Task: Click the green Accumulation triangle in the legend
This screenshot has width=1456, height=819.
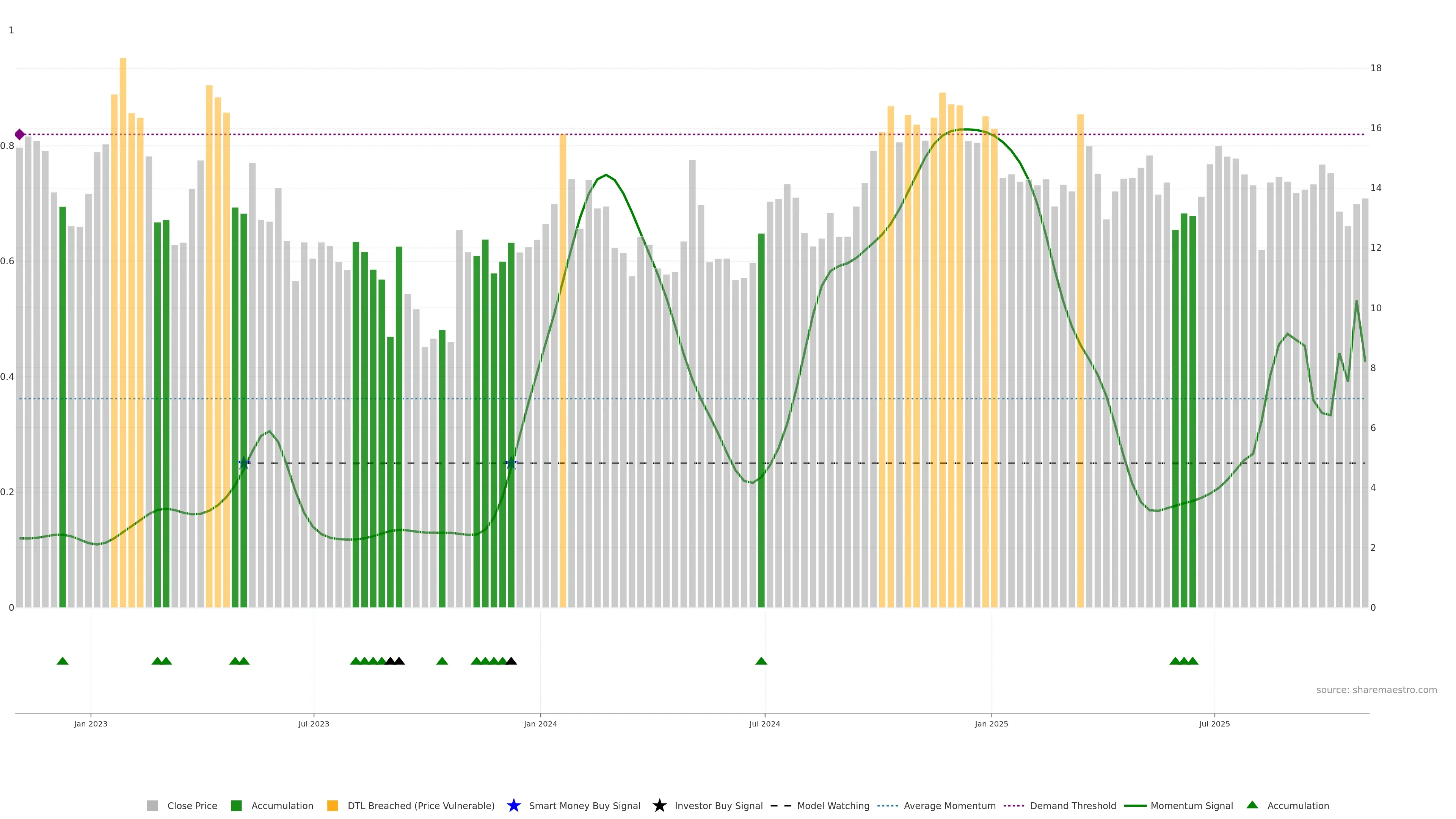Action: (x=1252, y=805)
